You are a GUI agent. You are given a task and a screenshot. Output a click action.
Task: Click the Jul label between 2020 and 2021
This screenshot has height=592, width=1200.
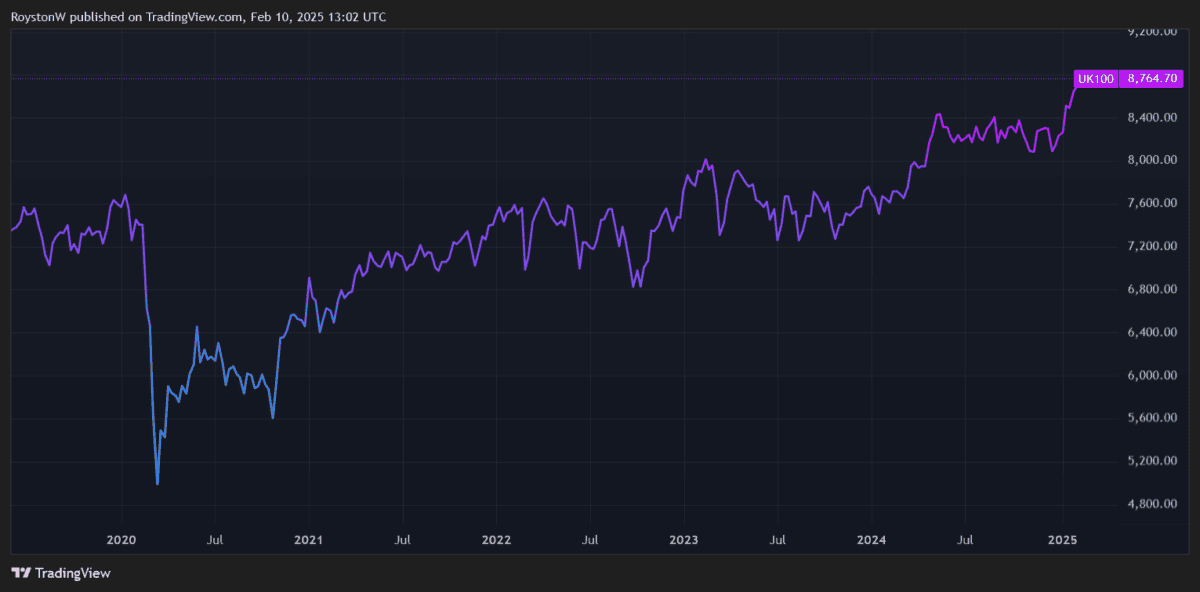pos(214,540)
